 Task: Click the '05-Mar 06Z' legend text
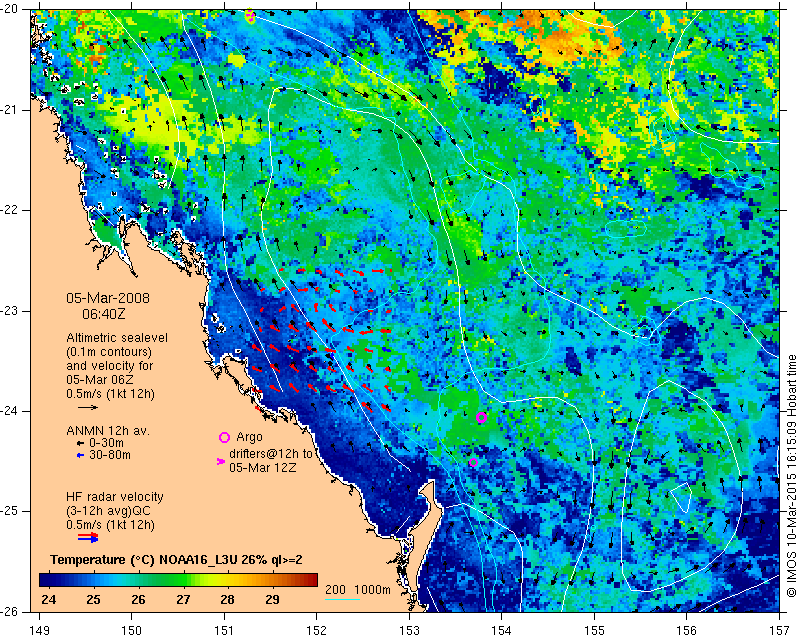(x=98, y=380)
